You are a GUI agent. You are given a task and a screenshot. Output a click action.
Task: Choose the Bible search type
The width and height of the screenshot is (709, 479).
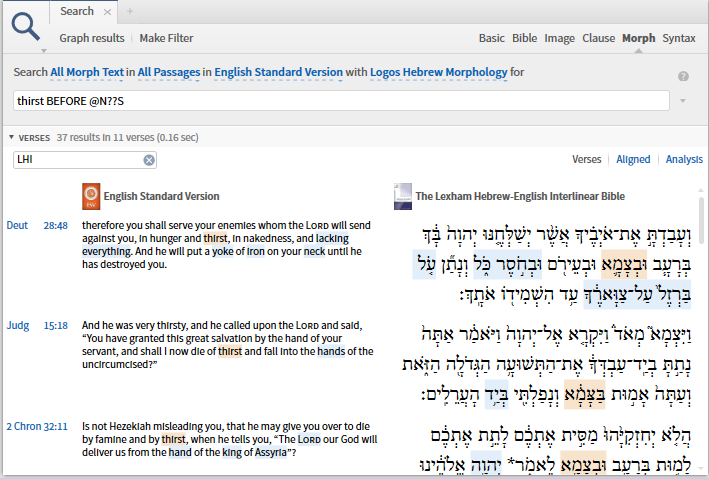(524, 39)
